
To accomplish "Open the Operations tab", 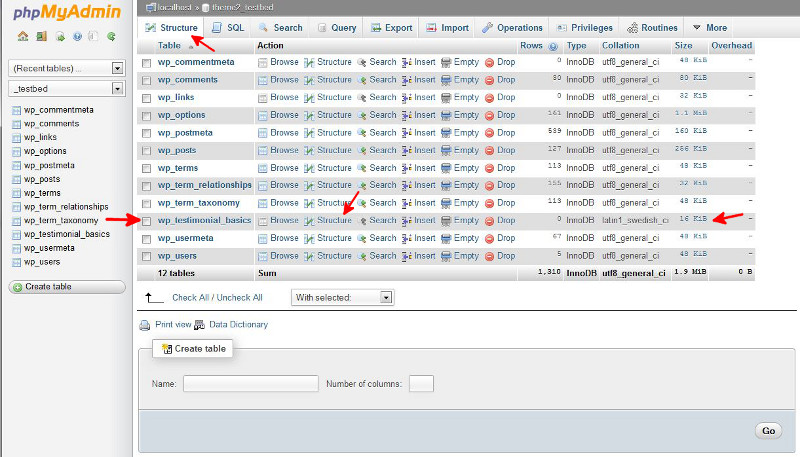I will pos(512,28).
